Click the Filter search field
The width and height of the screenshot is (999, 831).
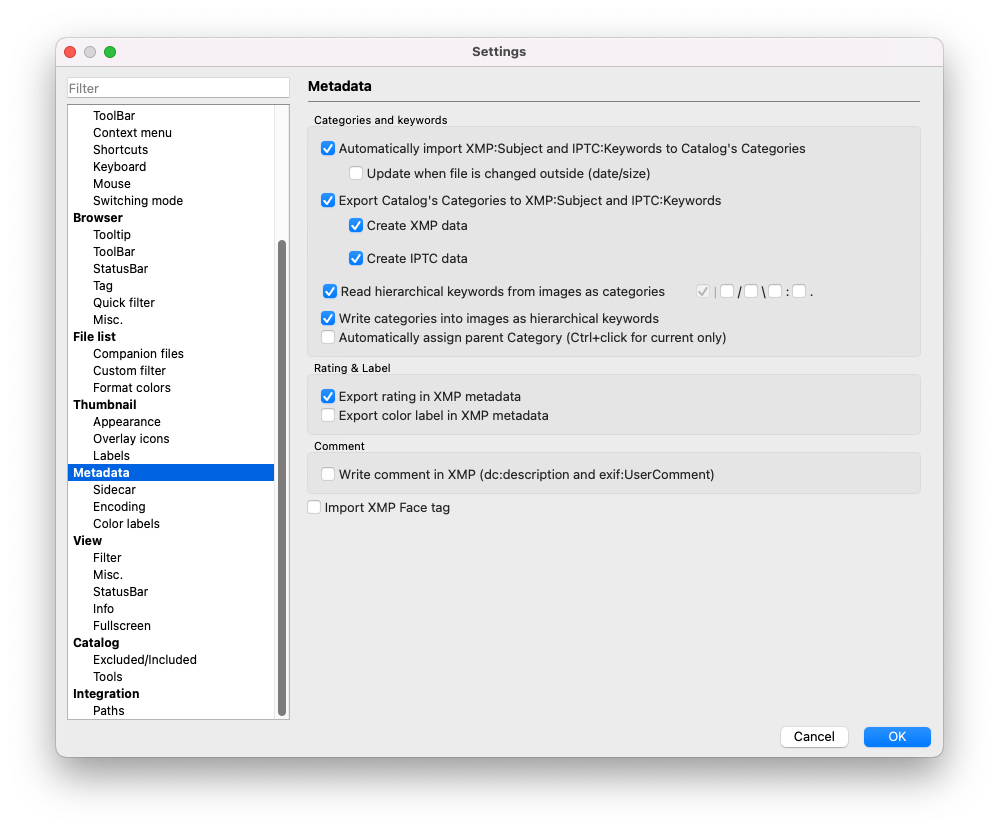178,88
